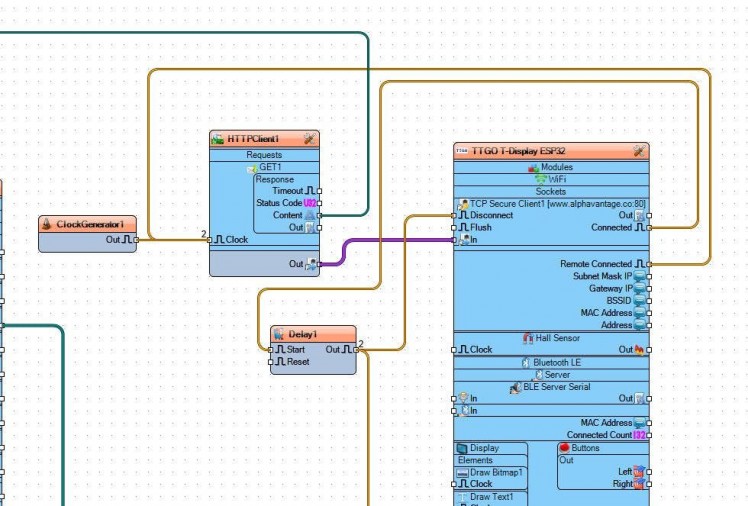Click the WiFi module icon
This screenshot has height=506, width=748.
[x=541, y=179]
